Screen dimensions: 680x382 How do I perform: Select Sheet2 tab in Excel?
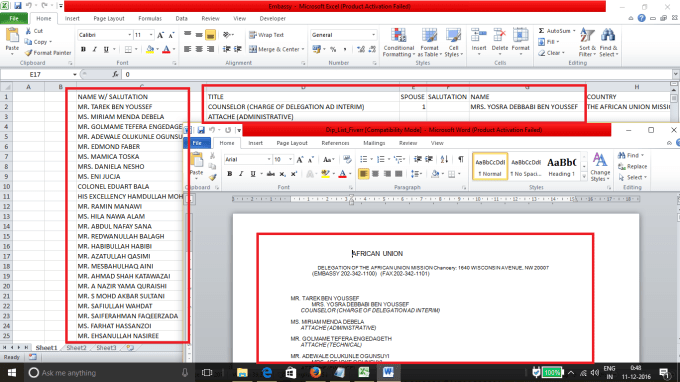[x=76, y=348]
